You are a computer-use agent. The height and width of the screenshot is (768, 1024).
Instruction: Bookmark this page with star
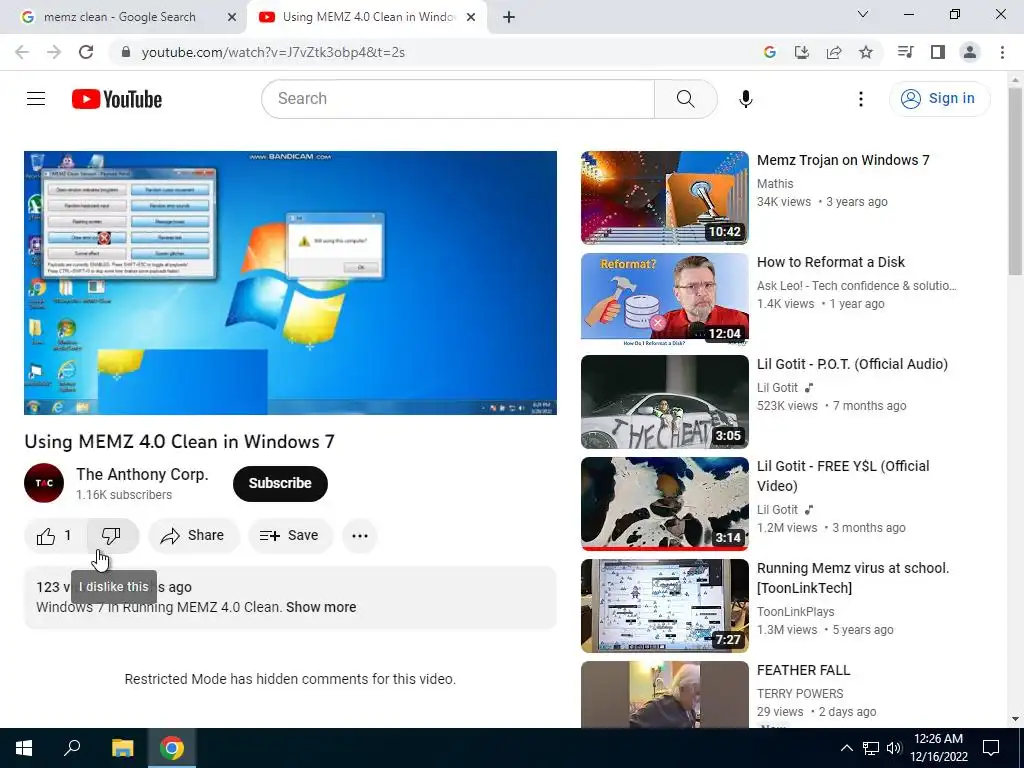pos(866,52)
